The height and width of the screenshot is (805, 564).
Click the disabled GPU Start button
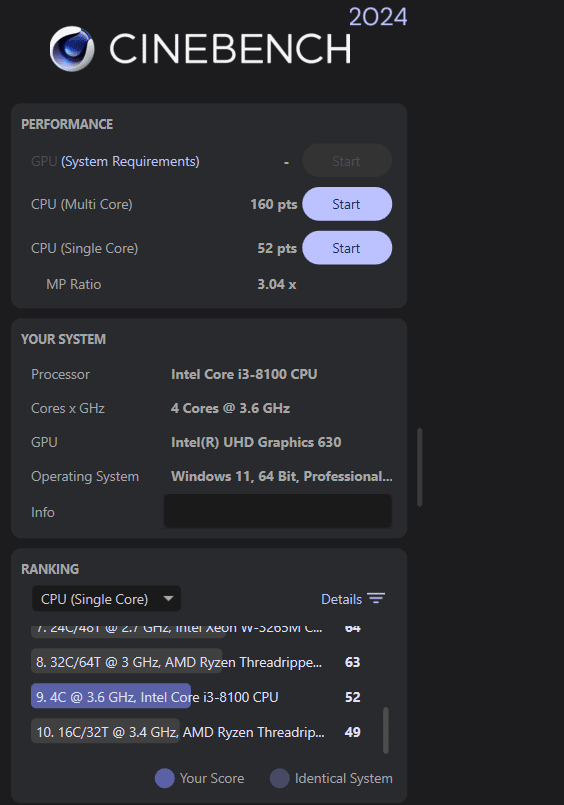pos(347,161)
